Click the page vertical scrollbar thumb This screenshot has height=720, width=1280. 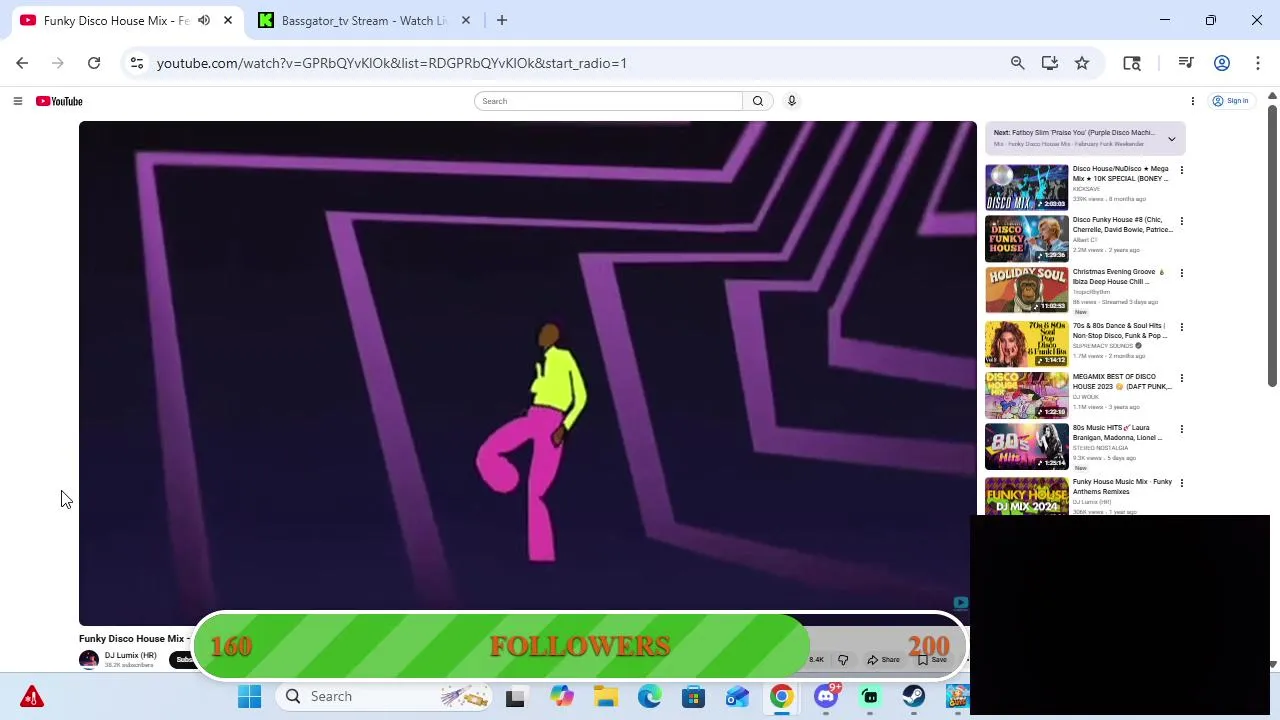pyautogui.click(x=1272, y=244)
